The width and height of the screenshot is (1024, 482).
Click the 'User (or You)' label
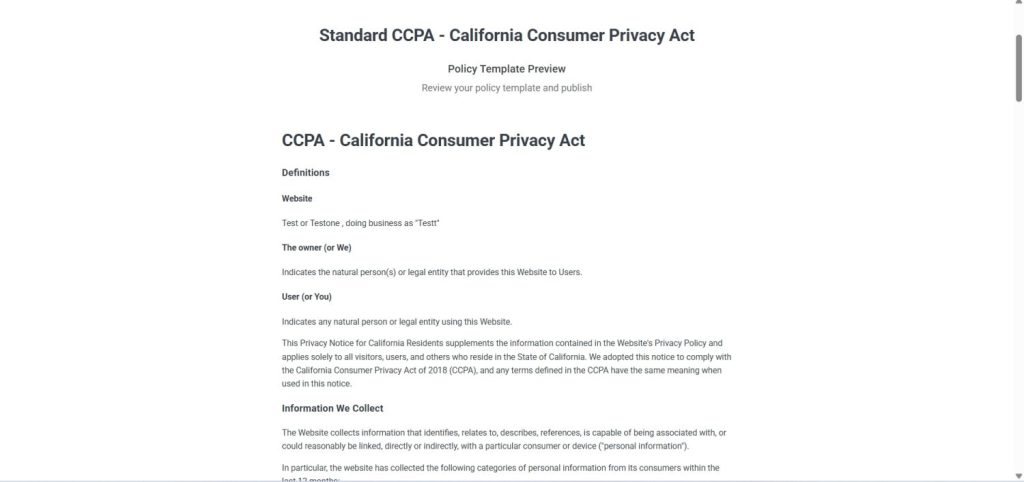pyautogui.click(x=307, y=297)
